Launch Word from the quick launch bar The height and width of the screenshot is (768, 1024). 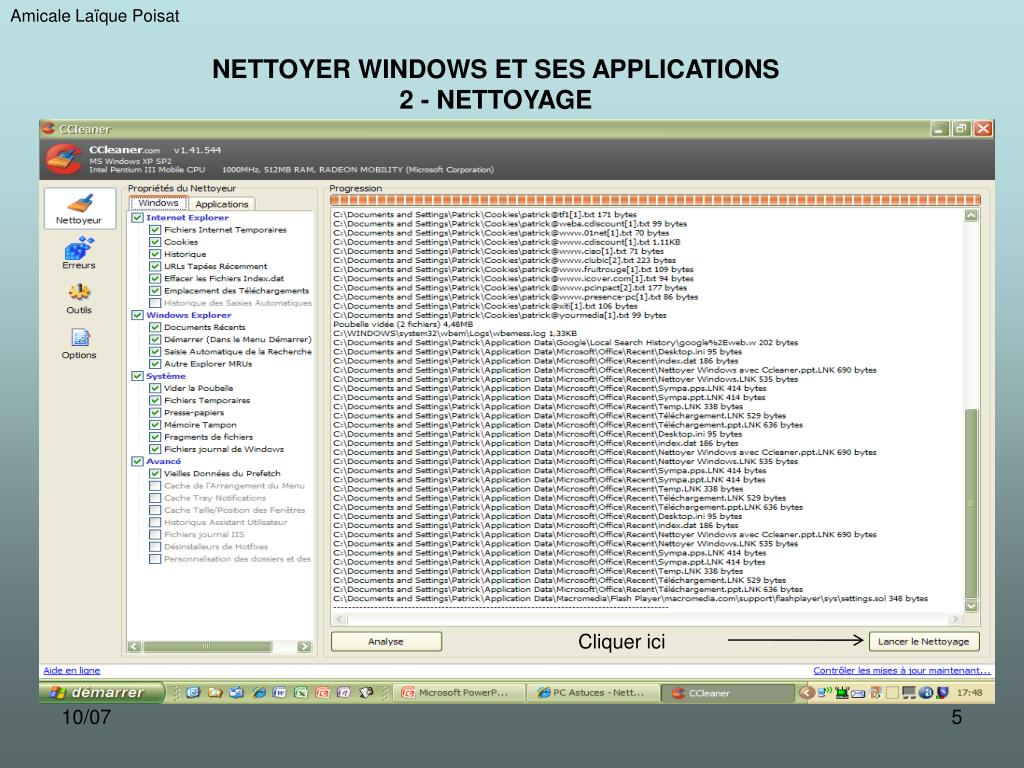pyautogui.click(x=279, y=693)
